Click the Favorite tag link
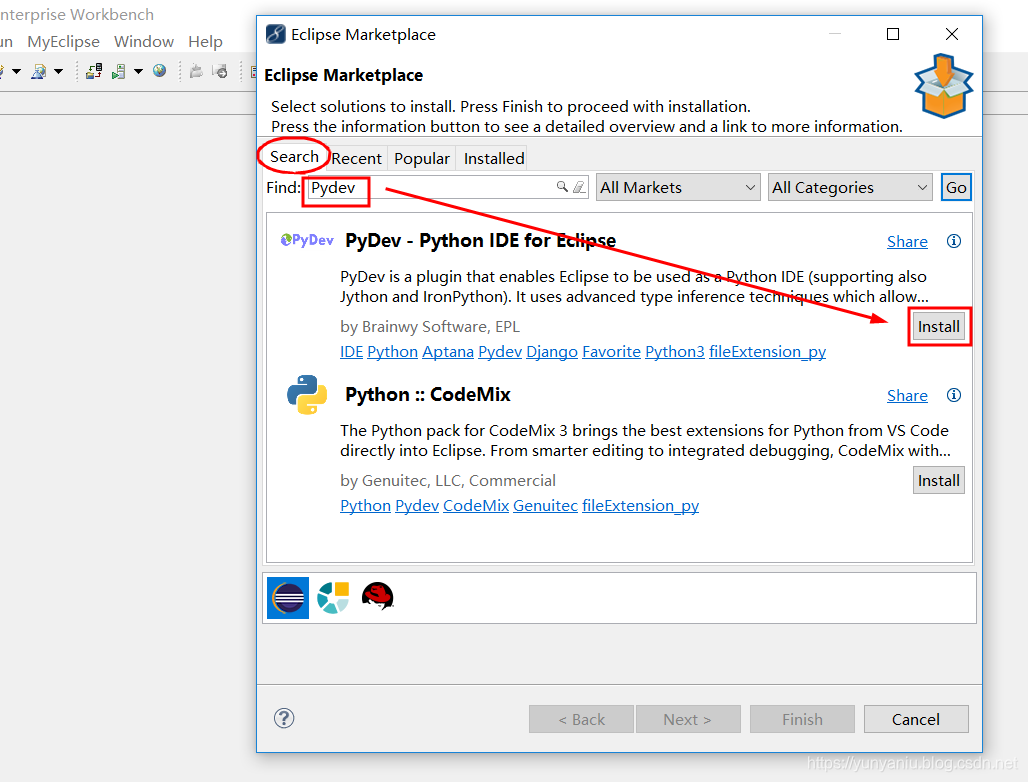Viewport: 1028px width, 782px height. click(x=611, y=352)
